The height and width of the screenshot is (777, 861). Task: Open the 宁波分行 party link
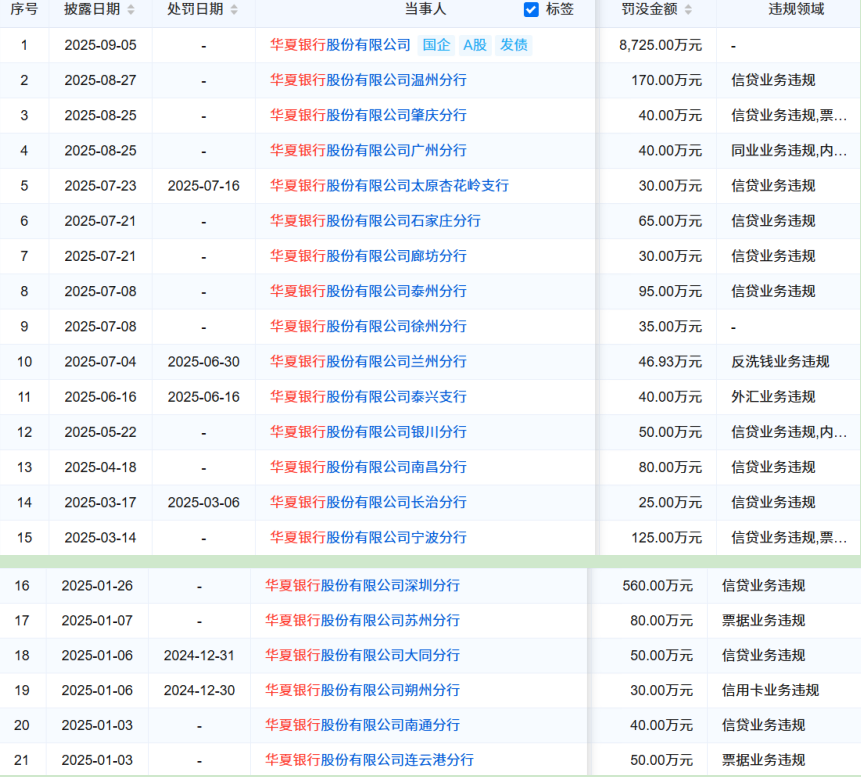point(368,537)
